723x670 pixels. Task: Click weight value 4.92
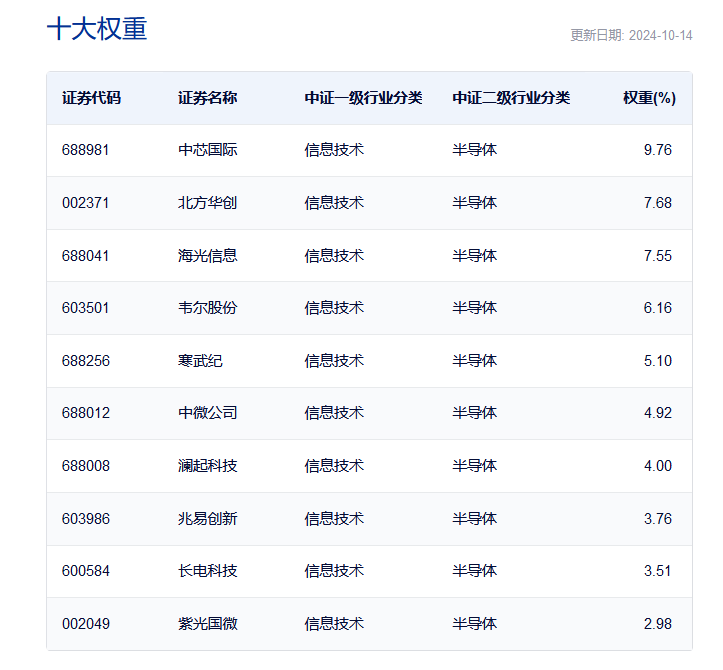[x=658, y=413]
